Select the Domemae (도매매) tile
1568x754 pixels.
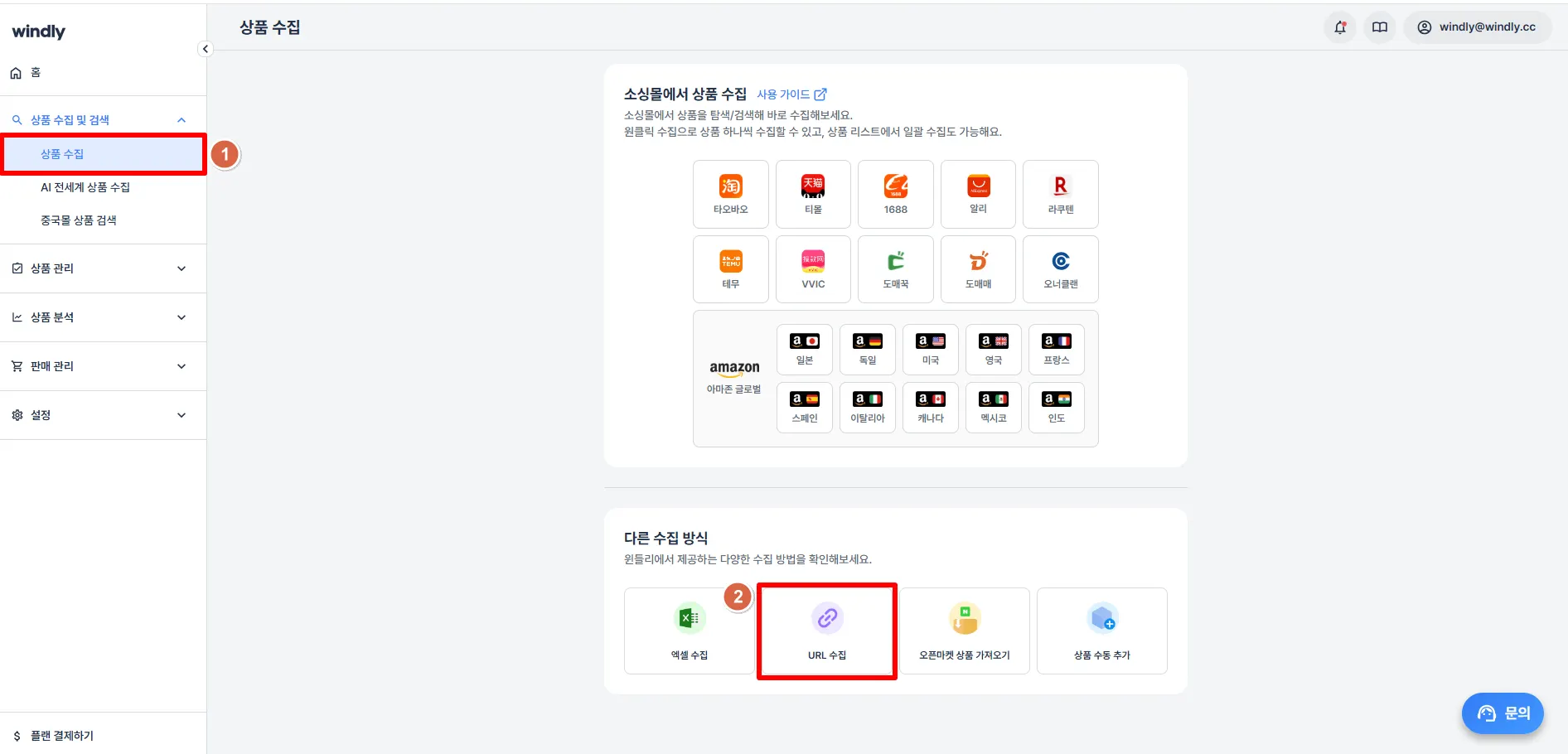pos(978,269)
